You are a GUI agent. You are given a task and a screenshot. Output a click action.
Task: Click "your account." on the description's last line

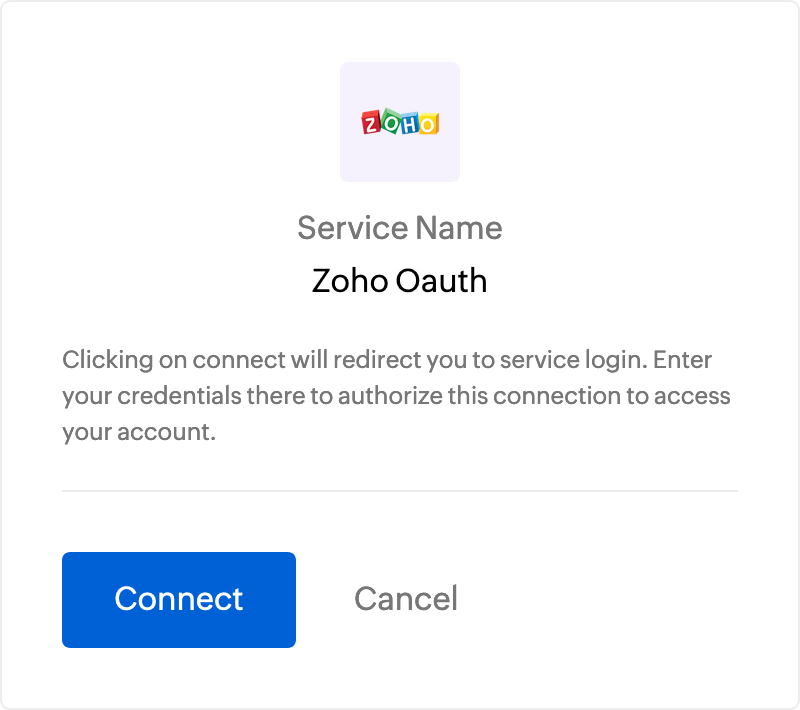[139, 433]
